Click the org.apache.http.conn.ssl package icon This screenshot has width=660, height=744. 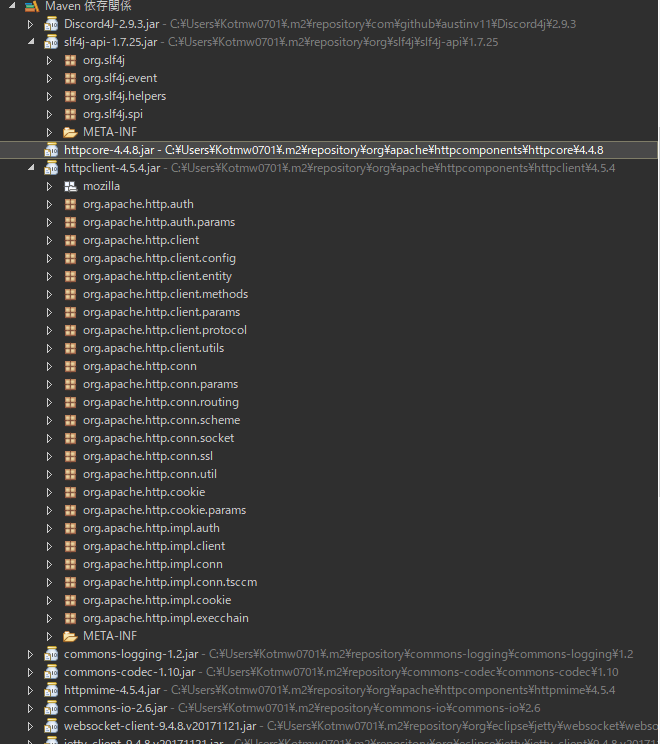[70, 457]
